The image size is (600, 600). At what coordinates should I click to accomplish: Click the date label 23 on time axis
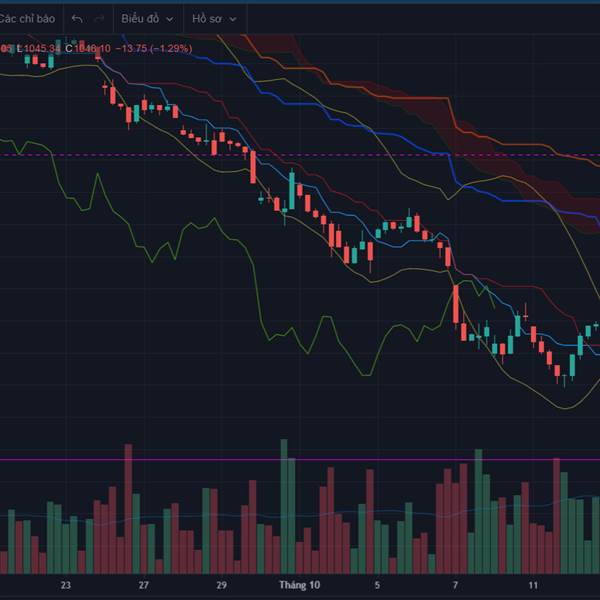point(65,585)
